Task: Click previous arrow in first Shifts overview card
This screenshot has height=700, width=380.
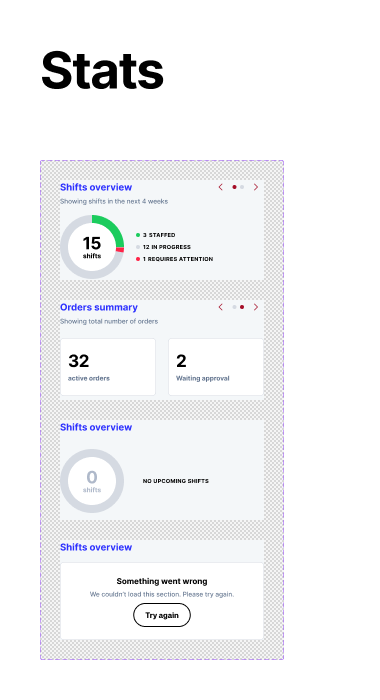Action: pyautogui.click(x=221, y=187)
